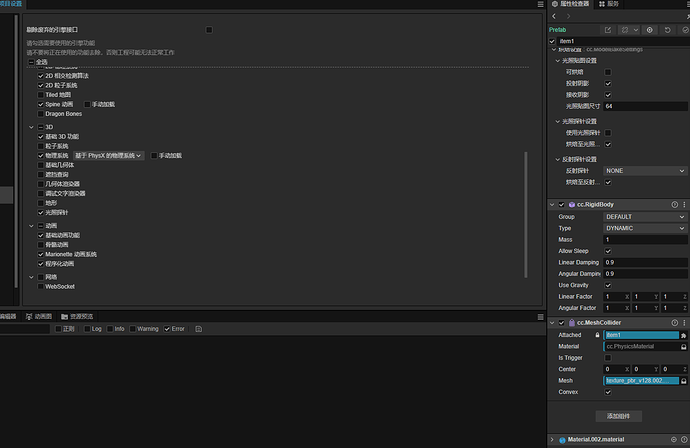The height and width of the screenshot is (448, 690).
Task: Click the console search input field
Action: [x=25, y=329]
